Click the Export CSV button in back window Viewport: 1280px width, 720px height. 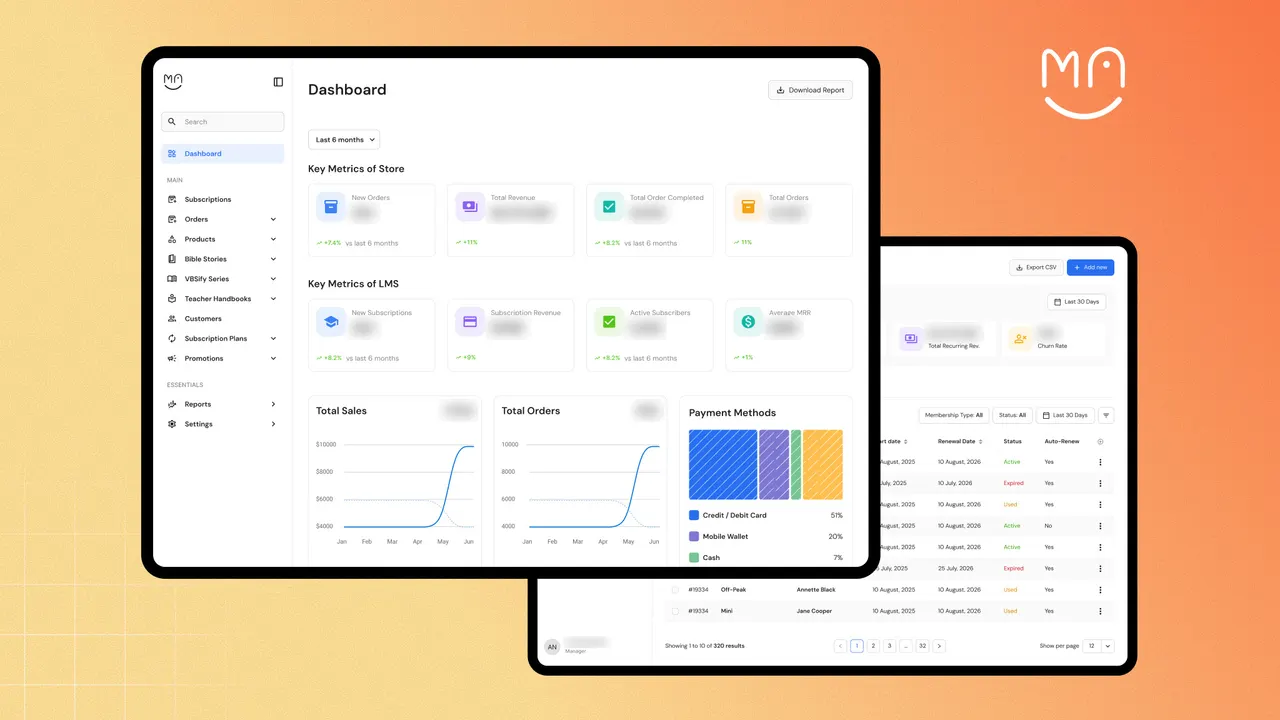[x=1035, y=267]
